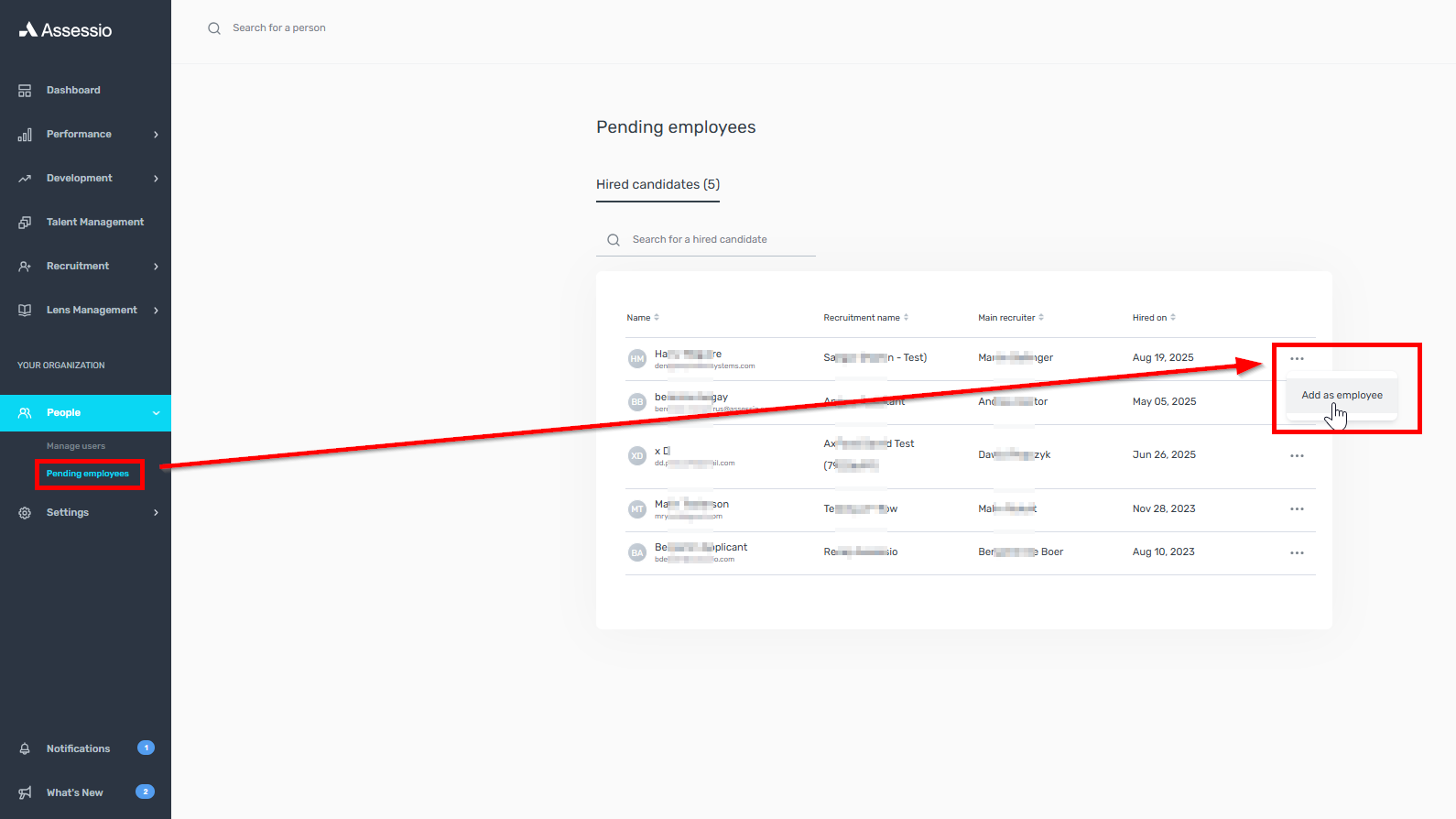The width and height of the screenshot is (1456, 819).
Task: Sort table by Name column
Action: 642,318
